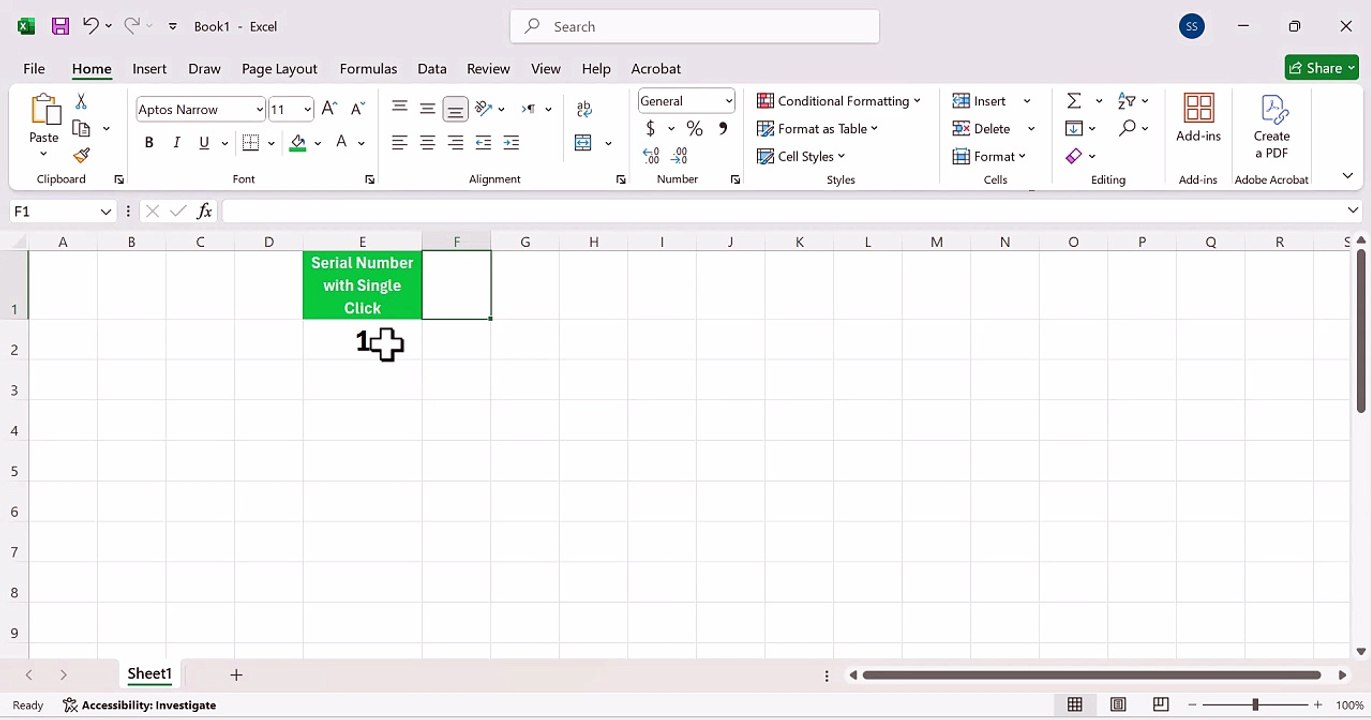Expand the formula bar

coord(1353,211)
